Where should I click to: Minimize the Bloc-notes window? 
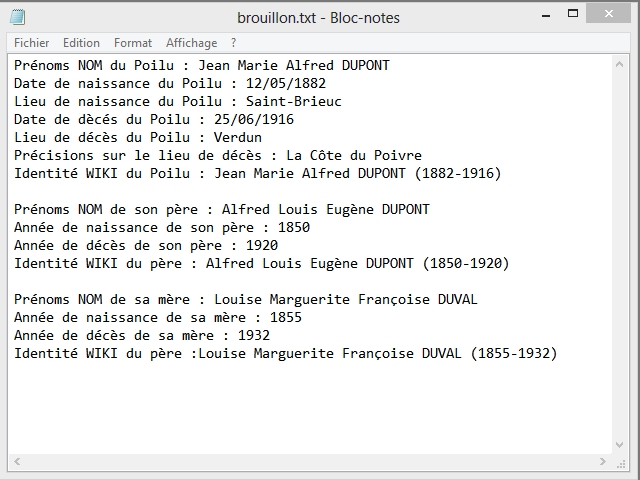(546, 16)
